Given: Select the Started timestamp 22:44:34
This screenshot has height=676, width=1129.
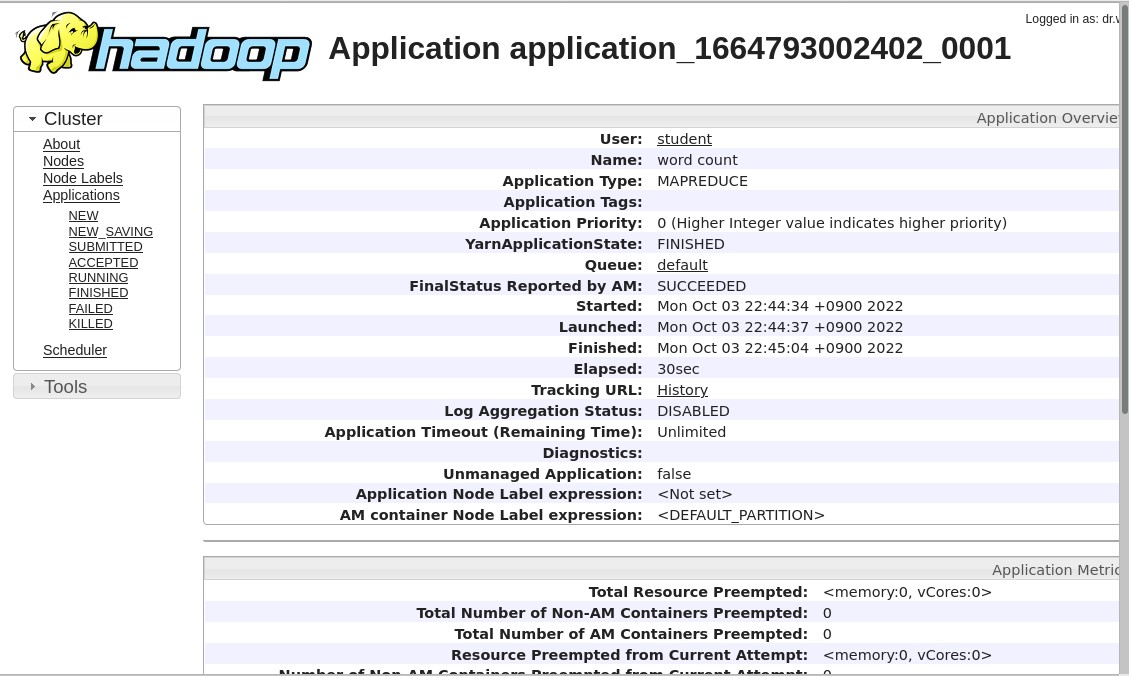Looking at the screenshot, I should tap(780, 306).
